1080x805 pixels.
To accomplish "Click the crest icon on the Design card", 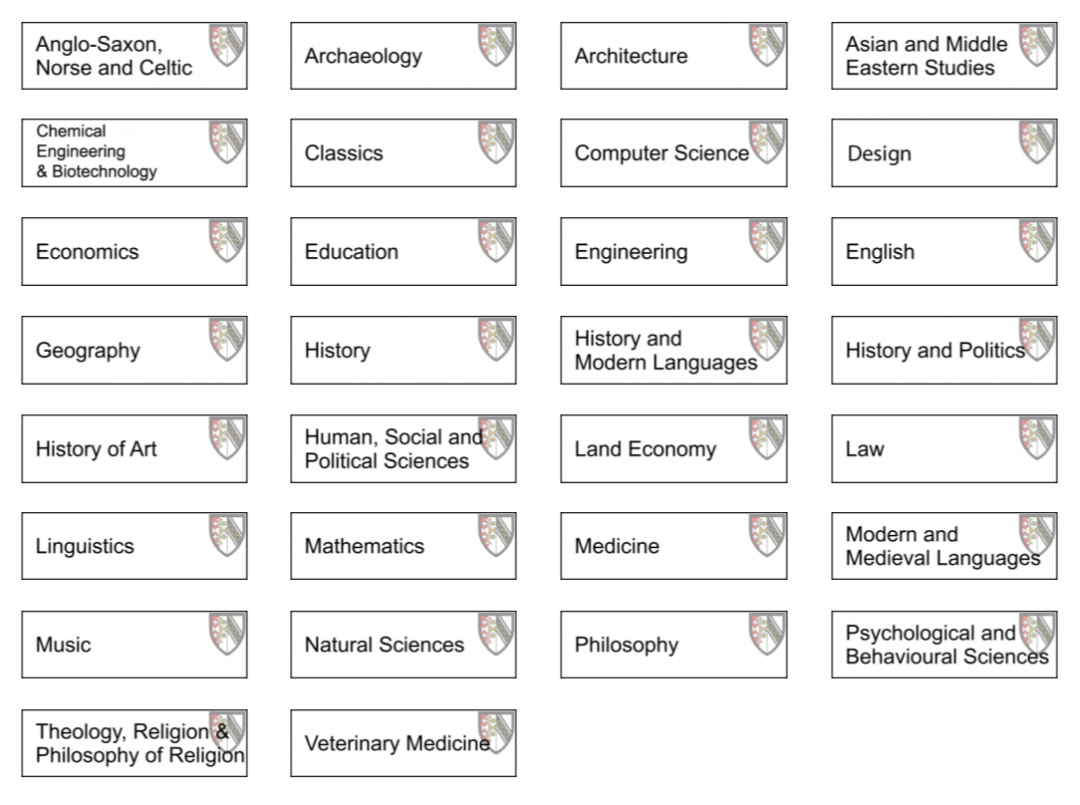I will coord(1037,143).
